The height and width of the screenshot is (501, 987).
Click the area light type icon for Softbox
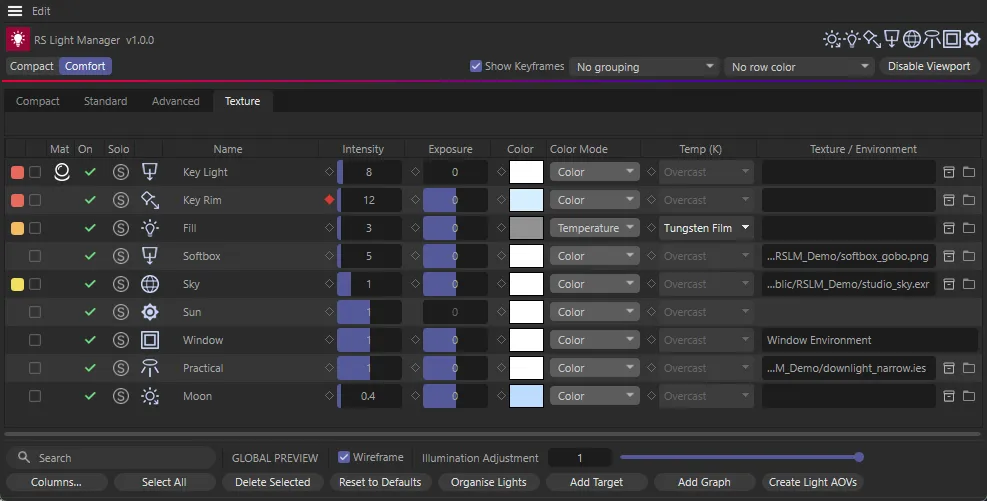click(x=150, y=256)
